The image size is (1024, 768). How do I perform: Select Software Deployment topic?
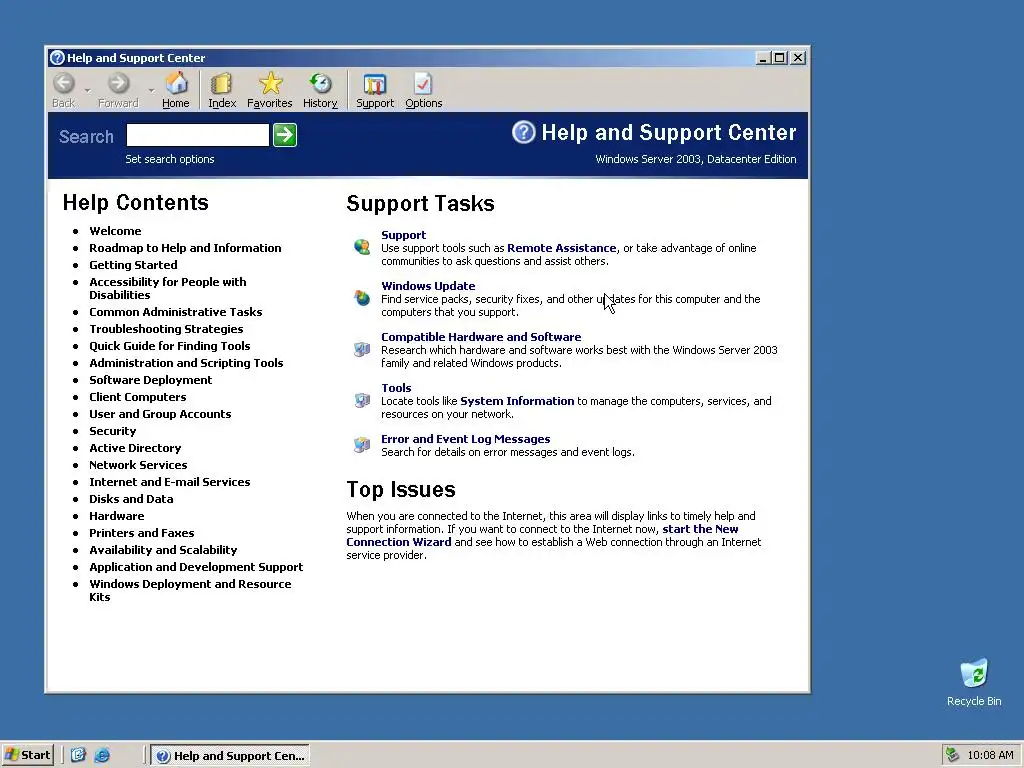[151, 379]
